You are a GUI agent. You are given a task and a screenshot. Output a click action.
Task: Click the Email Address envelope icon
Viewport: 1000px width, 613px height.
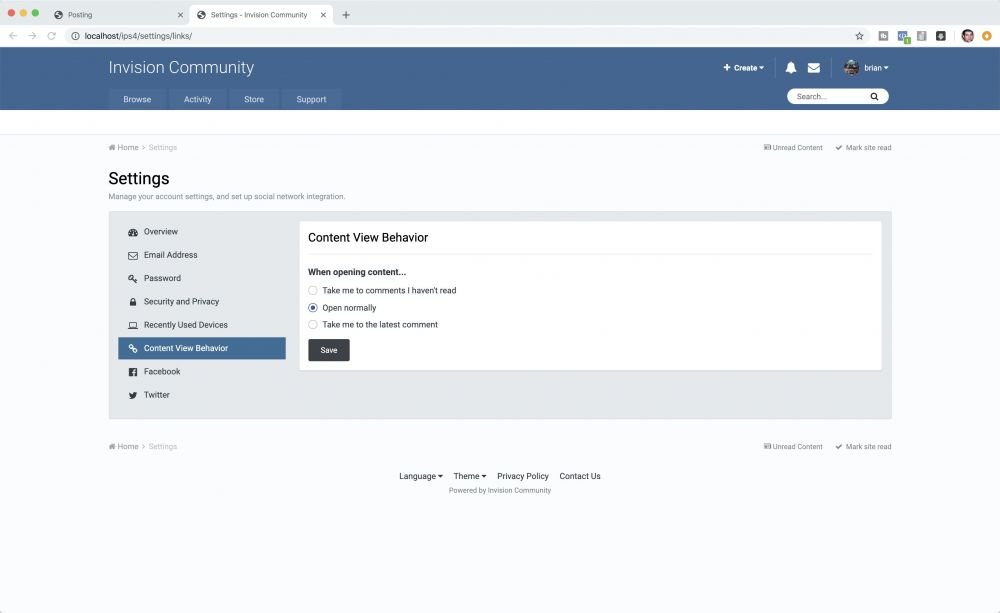pyautogui.click(x=133, y=255)
